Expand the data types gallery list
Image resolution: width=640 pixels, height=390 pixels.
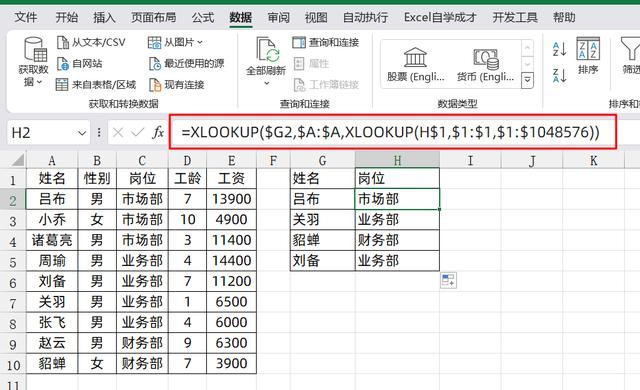527,80
